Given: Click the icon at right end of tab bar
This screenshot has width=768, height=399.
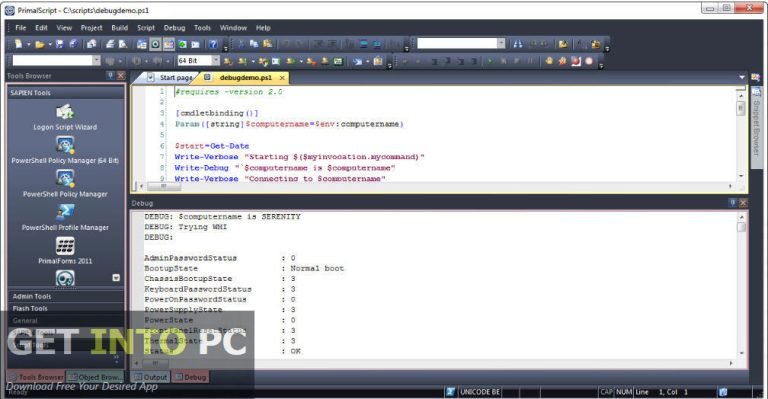Looking at the screenshot, I should 756,77.
